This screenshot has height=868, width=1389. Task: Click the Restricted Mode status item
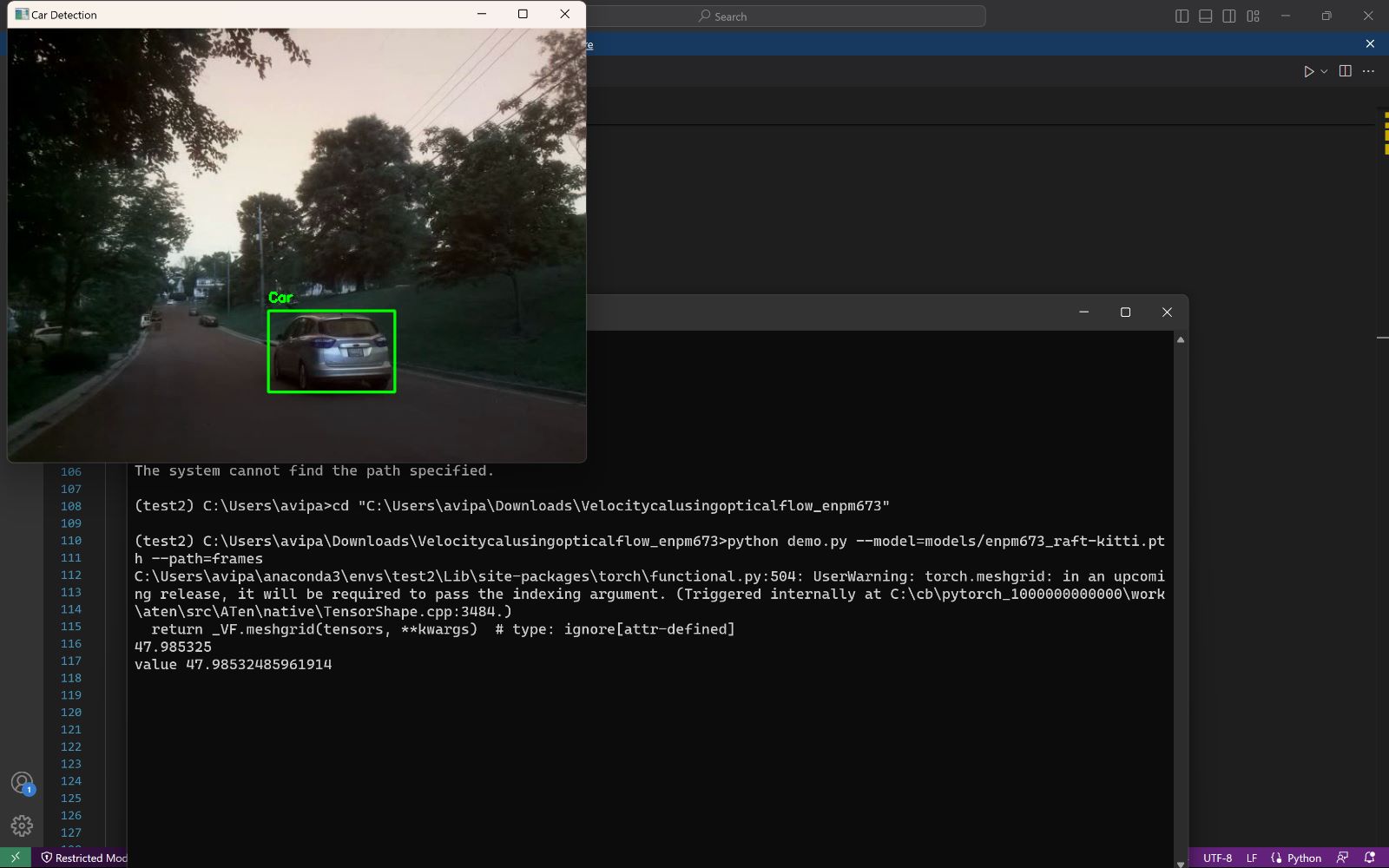click(x=84, y=858)
